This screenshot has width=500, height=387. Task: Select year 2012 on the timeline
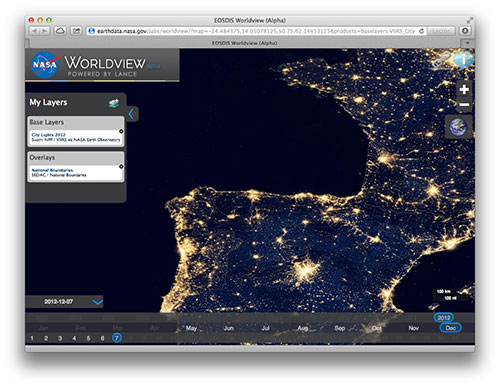coord(444,318)
